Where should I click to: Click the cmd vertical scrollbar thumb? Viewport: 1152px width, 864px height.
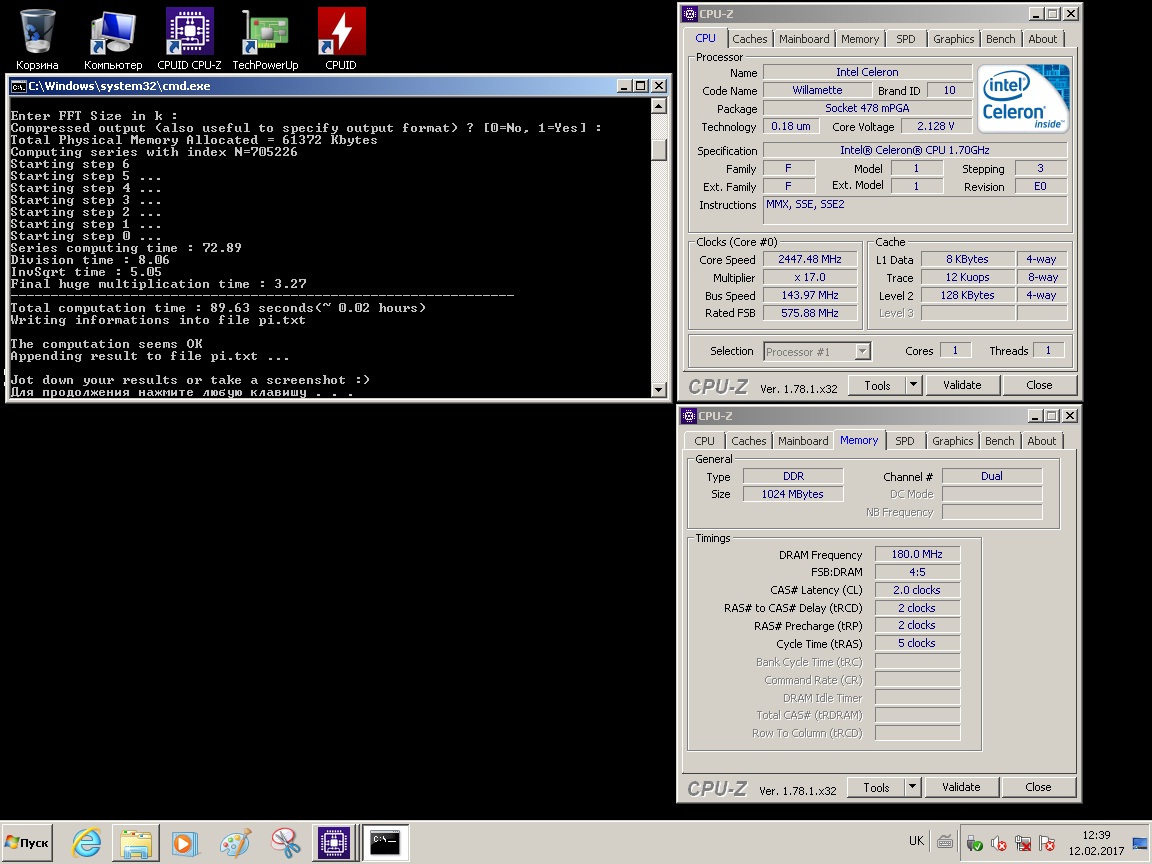coord(659,149)
